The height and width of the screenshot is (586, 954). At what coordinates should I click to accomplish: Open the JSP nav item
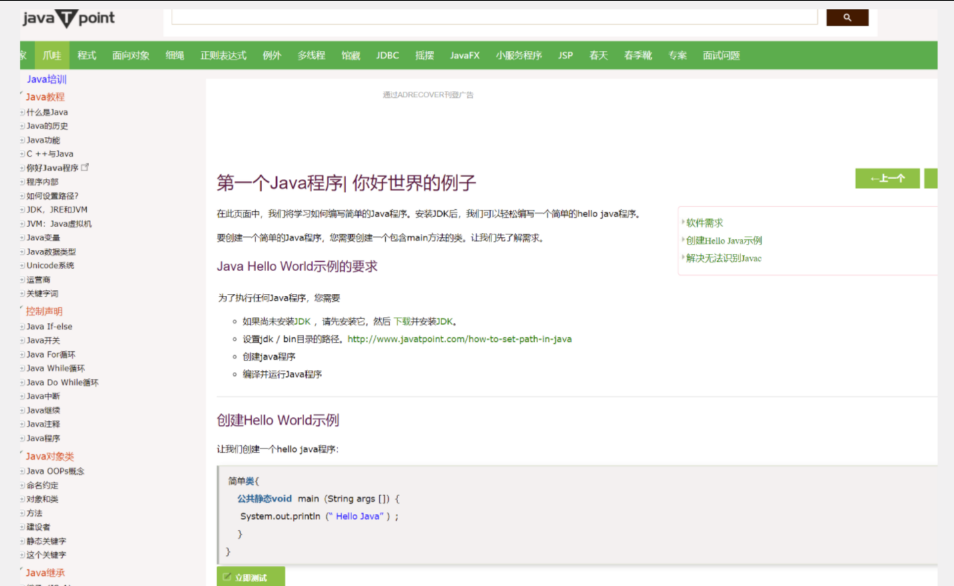pyautogui.click(x=565, y=55)
